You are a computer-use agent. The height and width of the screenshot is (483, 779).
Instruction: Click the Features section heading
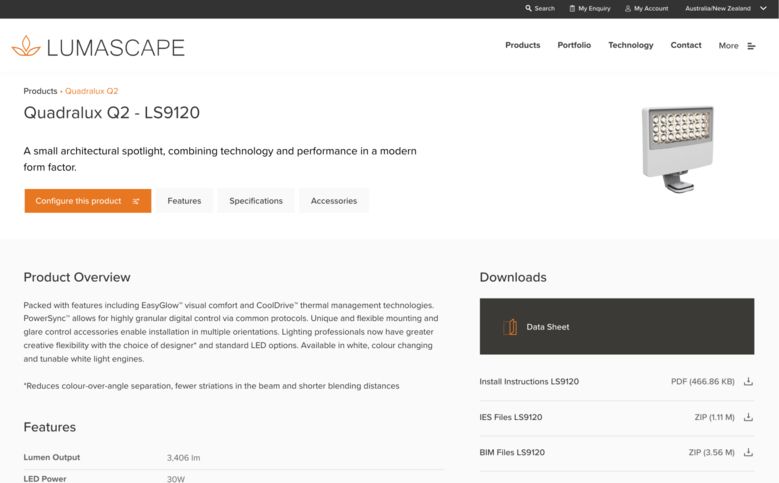click(x=50, y=427)
